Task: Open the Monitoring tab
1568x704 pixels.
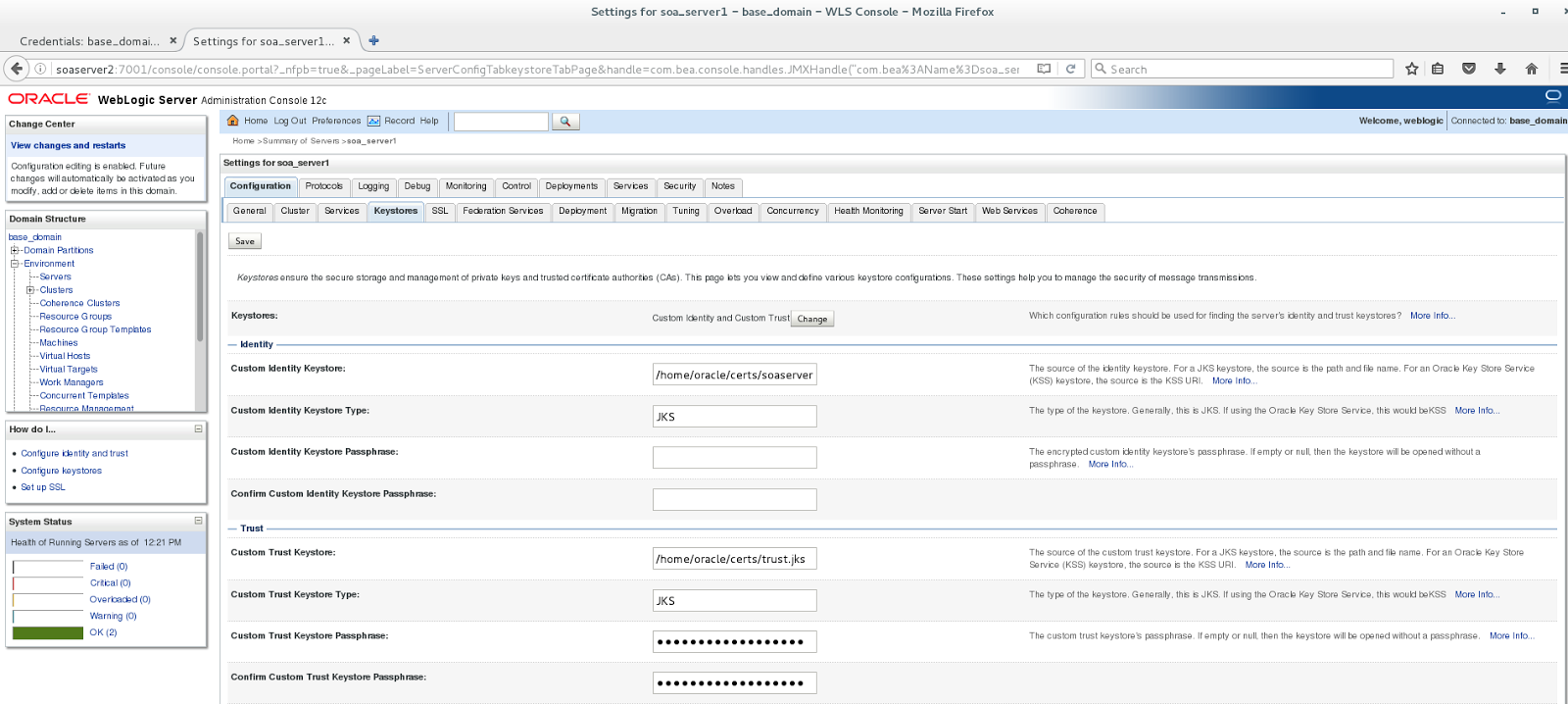Action: [465, 186]
